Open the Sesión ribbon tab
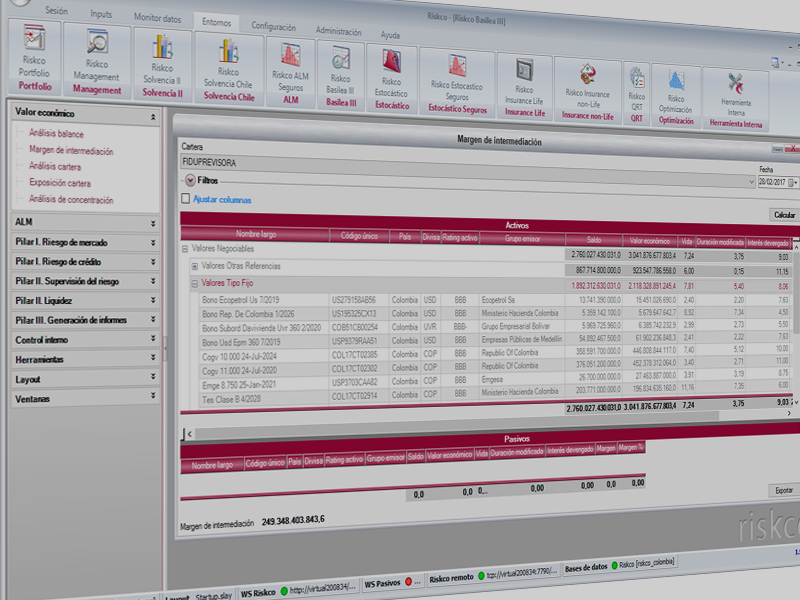 click(x=56, y=10)
